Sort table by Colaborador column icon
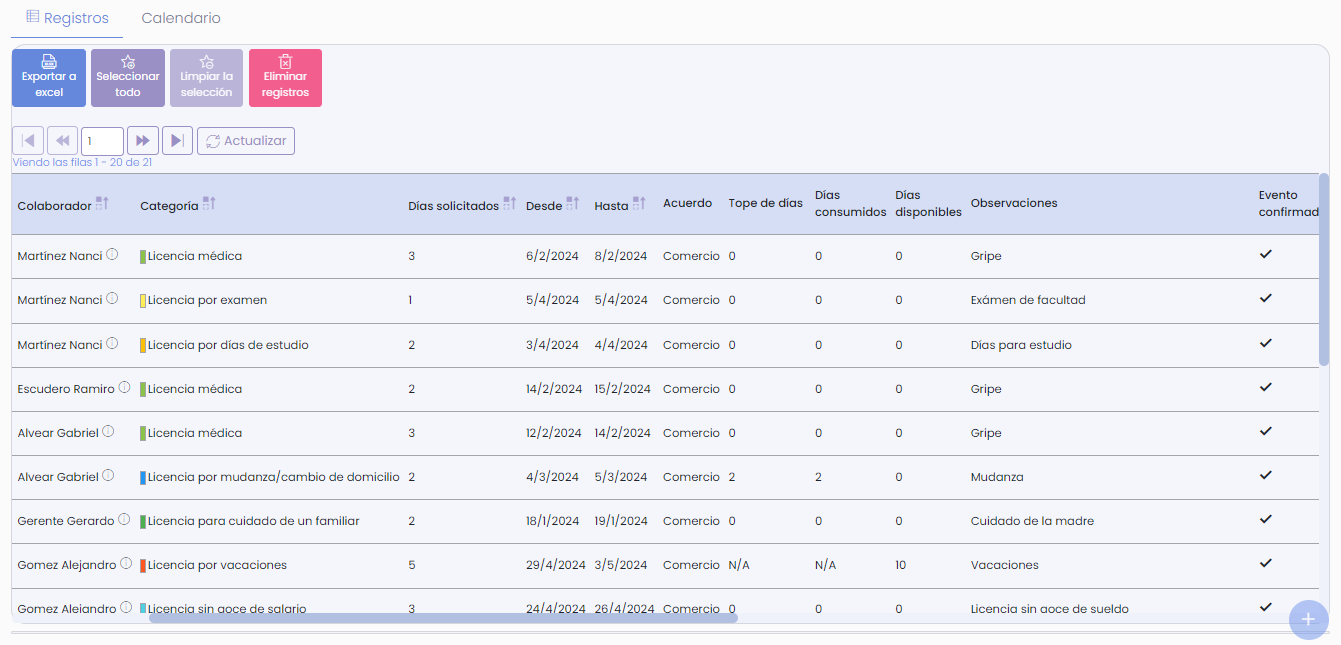The image size is (1341, 645). coord(102,204)
